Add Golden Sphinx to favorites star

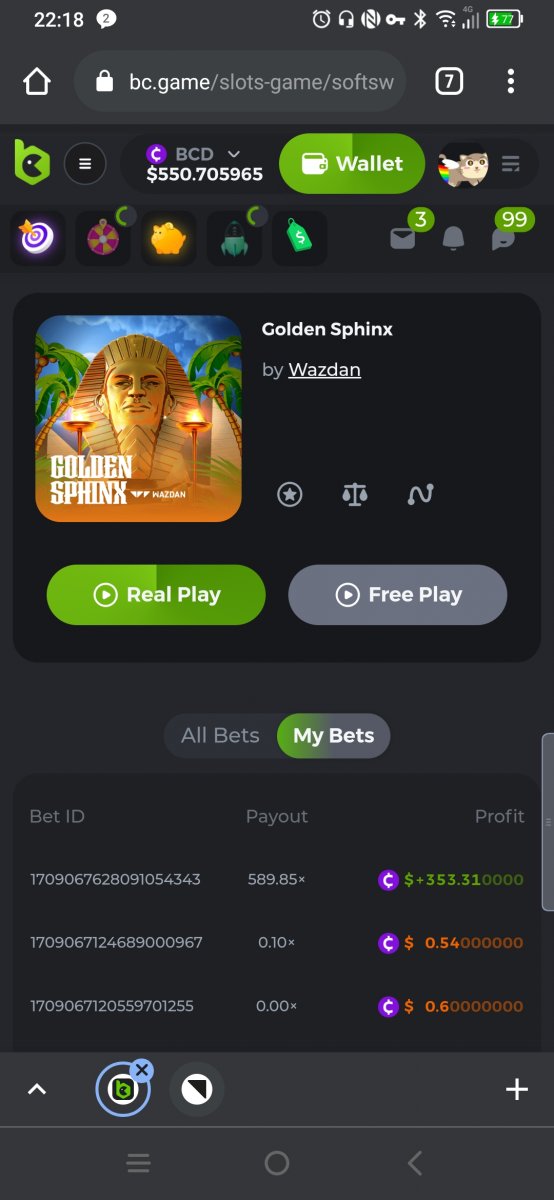coord(290,494)
